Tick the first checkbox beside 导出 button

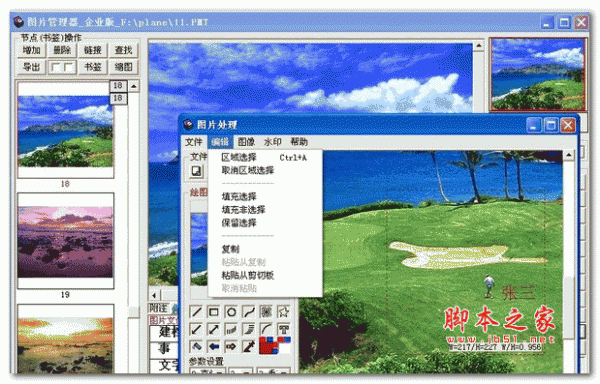[56, 67]
